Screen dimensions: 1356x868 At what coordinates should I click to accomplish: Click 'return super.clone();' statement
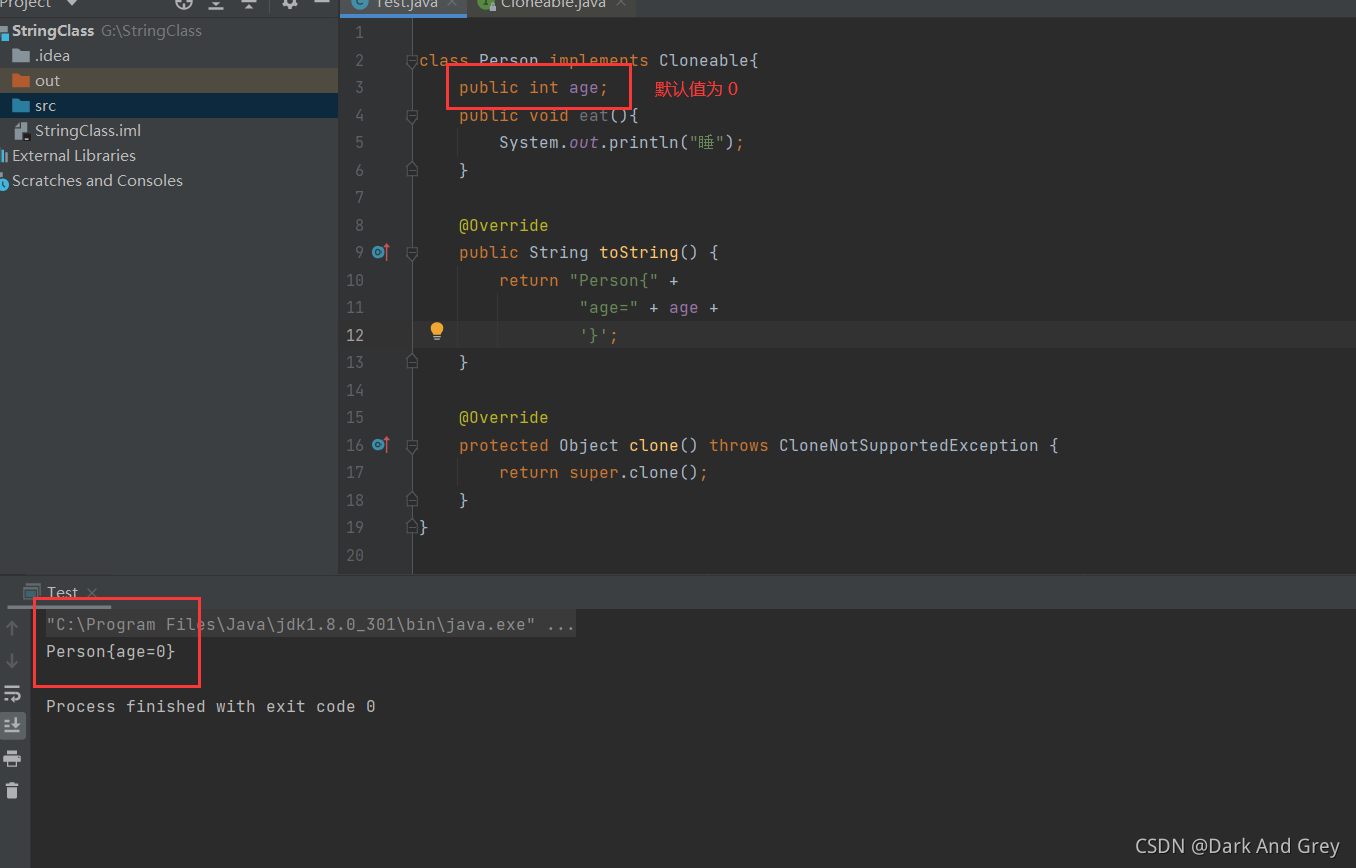603,473
